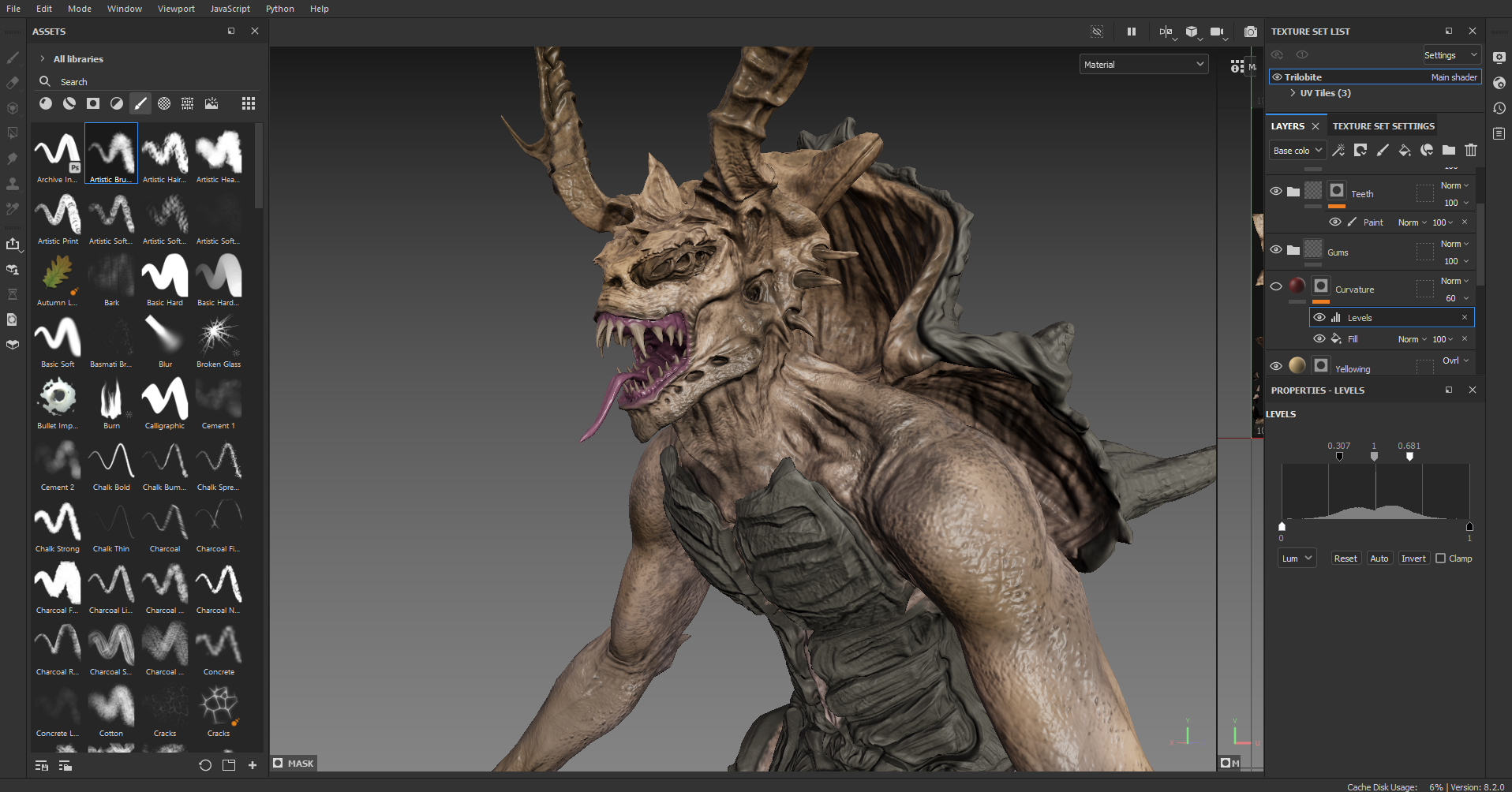Click the Invert button in Levels

(1413, 559)
